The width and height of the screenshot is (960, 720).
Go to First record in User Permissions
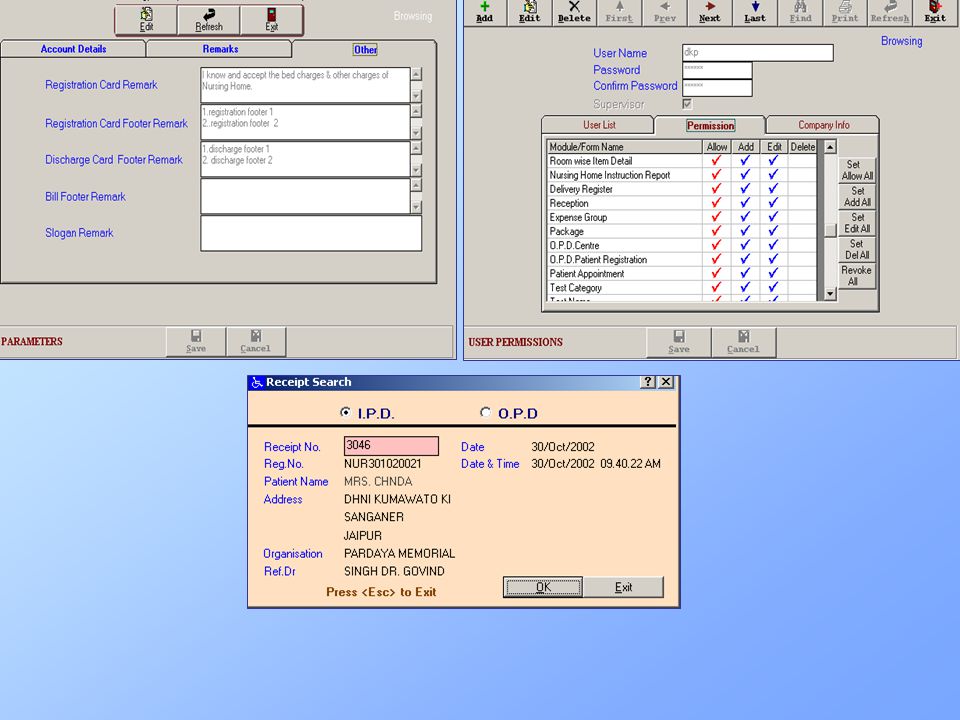(619, 12)
